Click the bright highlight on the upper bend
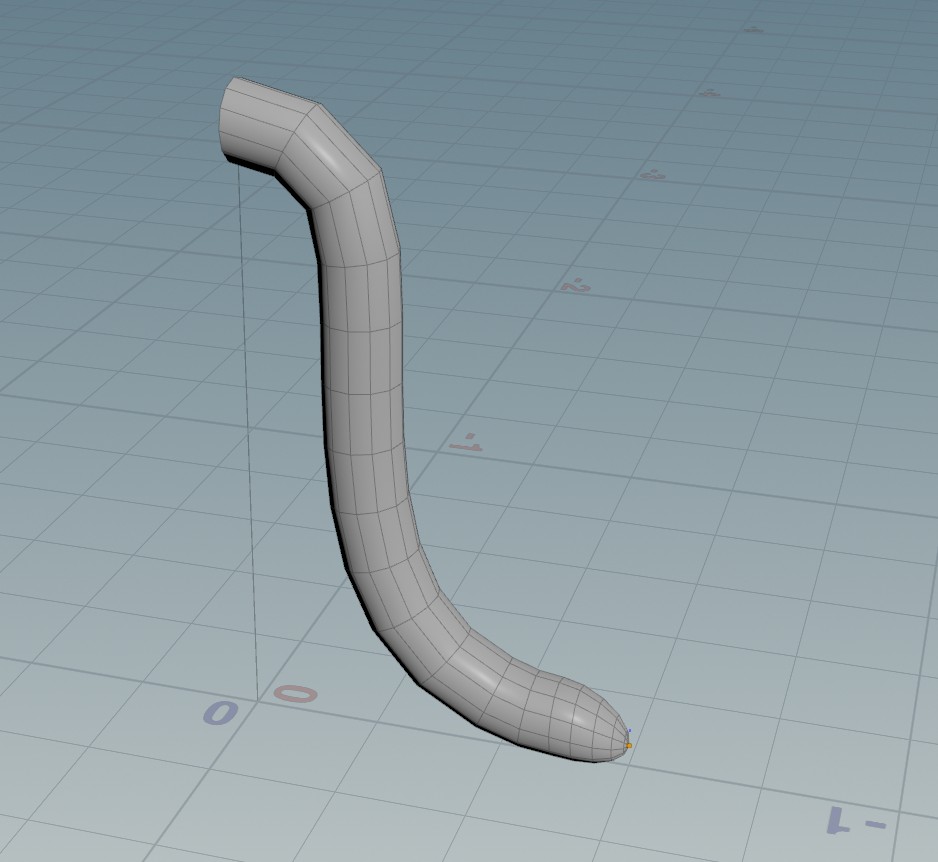 (x=325, y=150)
